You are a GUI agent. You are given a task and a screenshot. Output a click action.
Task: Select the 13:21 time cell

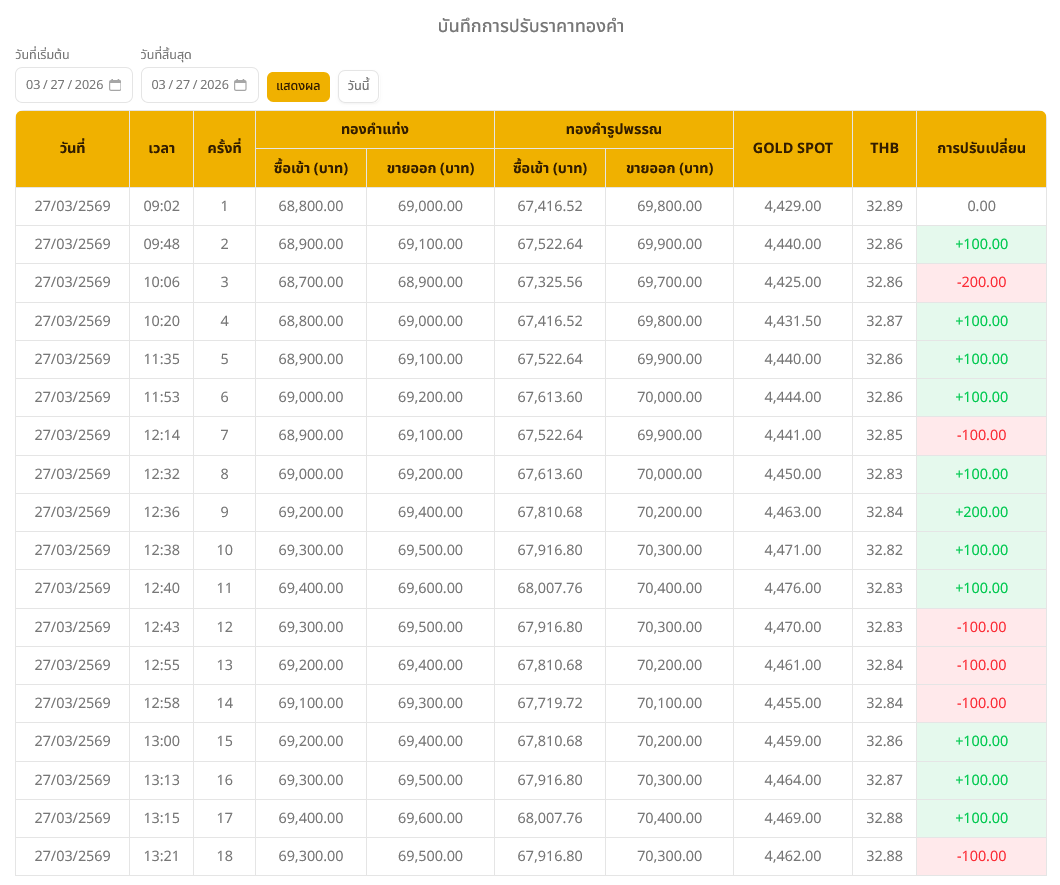pos(161,857)
